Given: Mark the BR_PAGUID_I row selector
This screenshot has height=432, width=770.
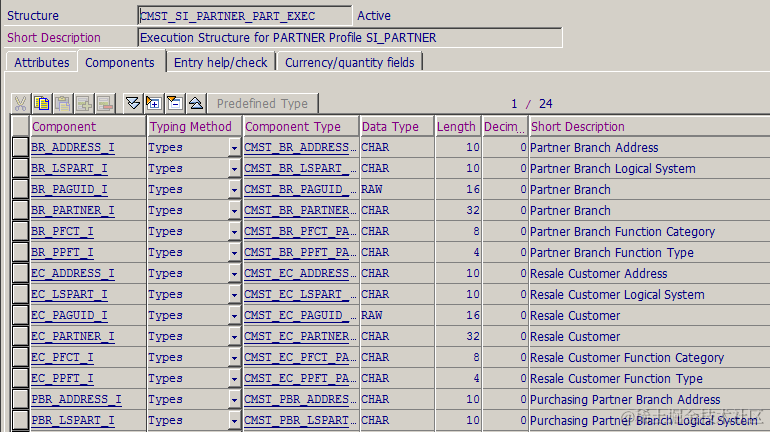Looking at the screenshot, I should 21,189.
